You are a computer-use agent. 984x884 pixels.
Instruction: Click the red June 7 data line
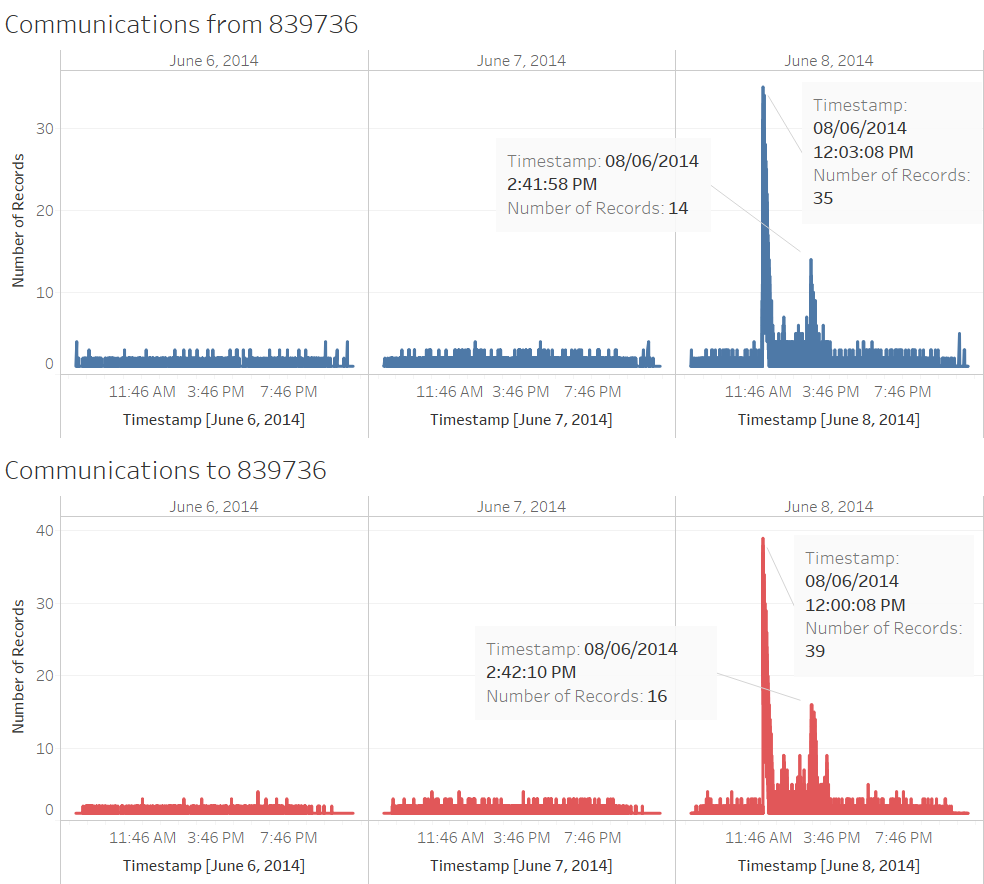(x=521, y=807)
